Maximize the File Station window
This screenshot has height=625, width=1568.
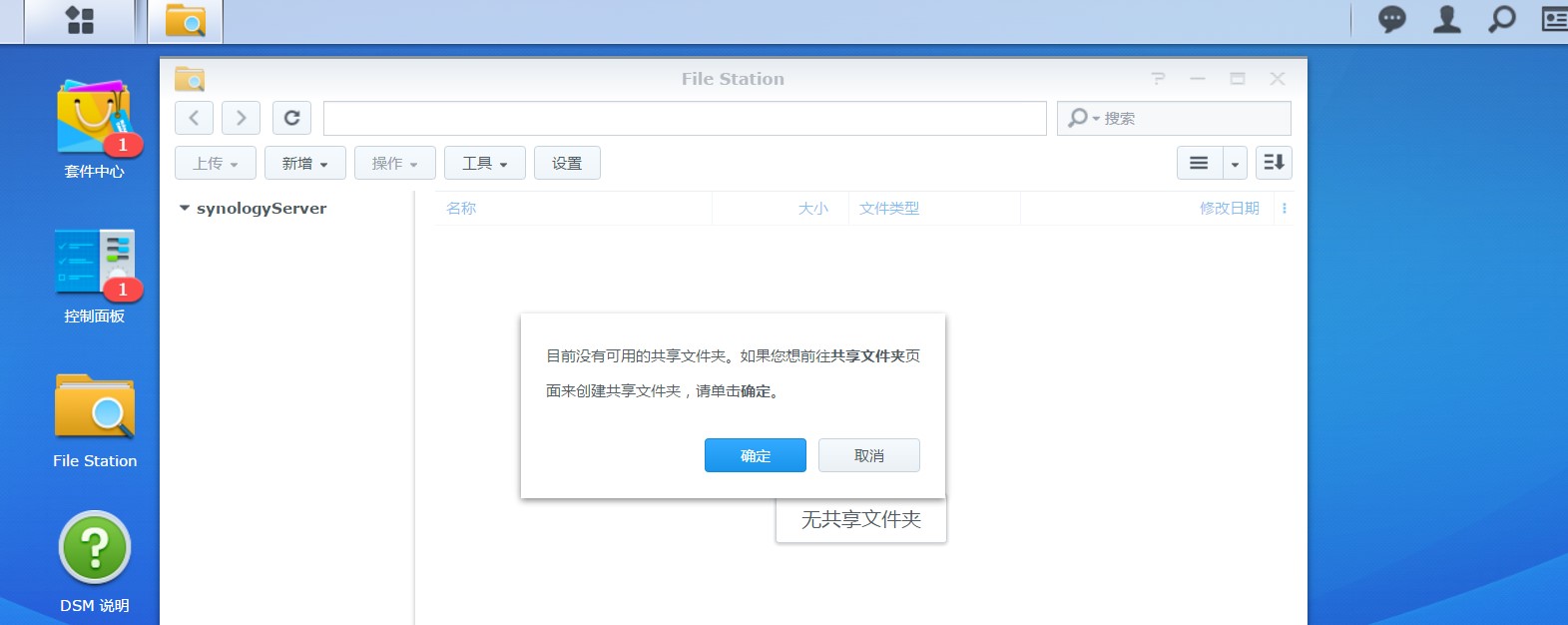coord(1238,78)
